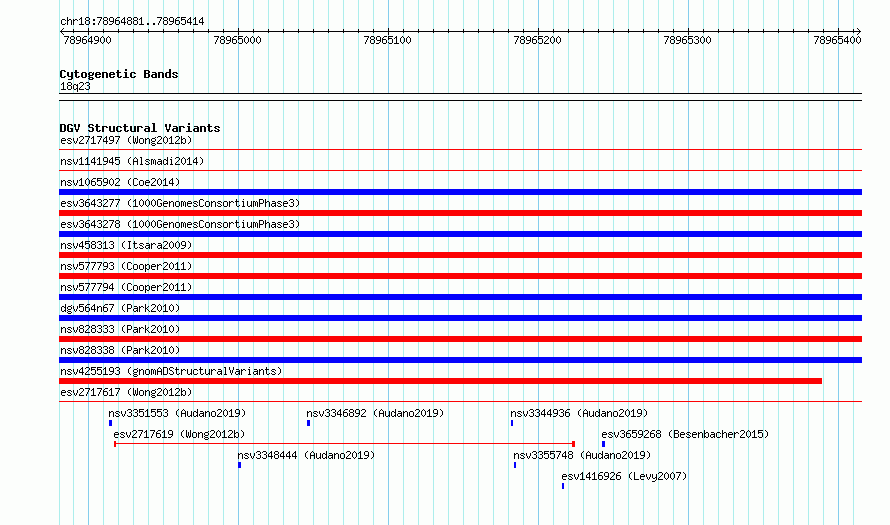Screen dimensions: 890x525
Task: Select the red span line of esv2717619
Action: click(x=345, y=444)
